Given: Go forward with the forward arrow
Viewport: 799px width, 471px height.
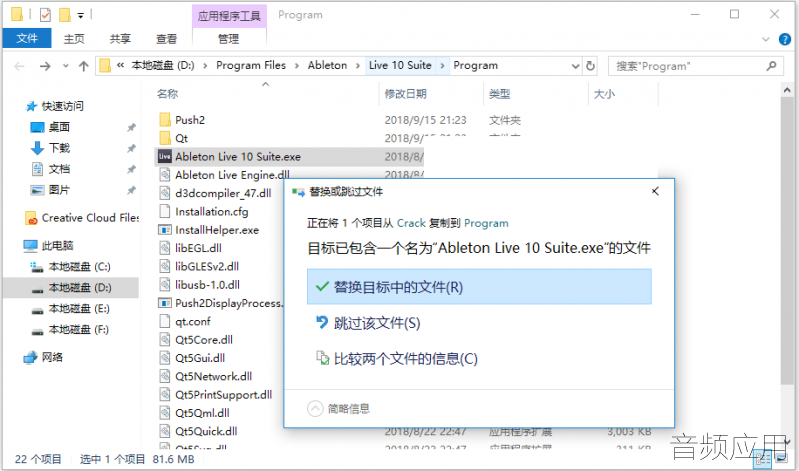Looking at the screenshot, I should (45, 66).
